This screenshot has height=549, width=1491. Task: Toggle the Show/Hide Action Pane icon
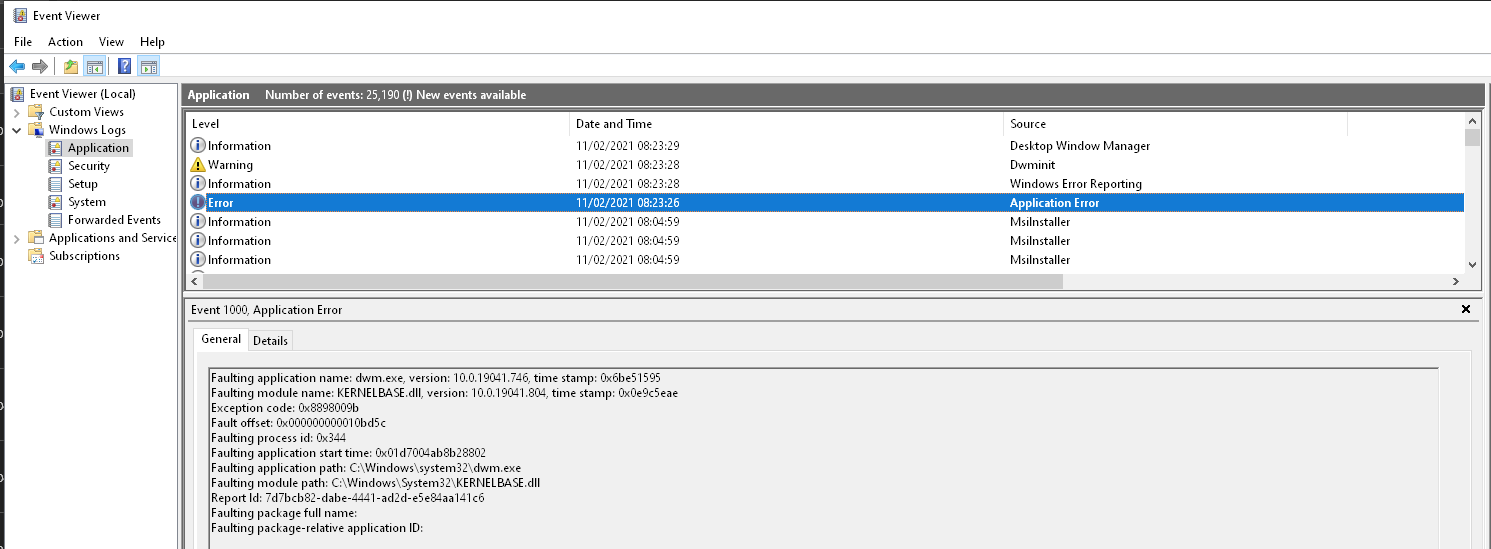click(x=148, y=67)
